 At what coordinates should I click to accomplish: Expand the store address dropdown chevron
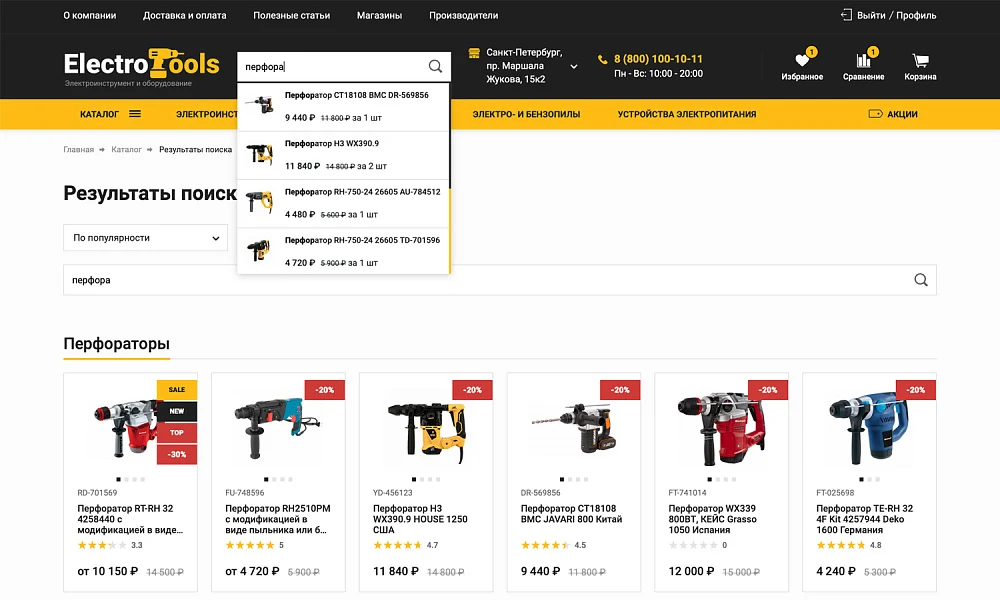(573, 66)
